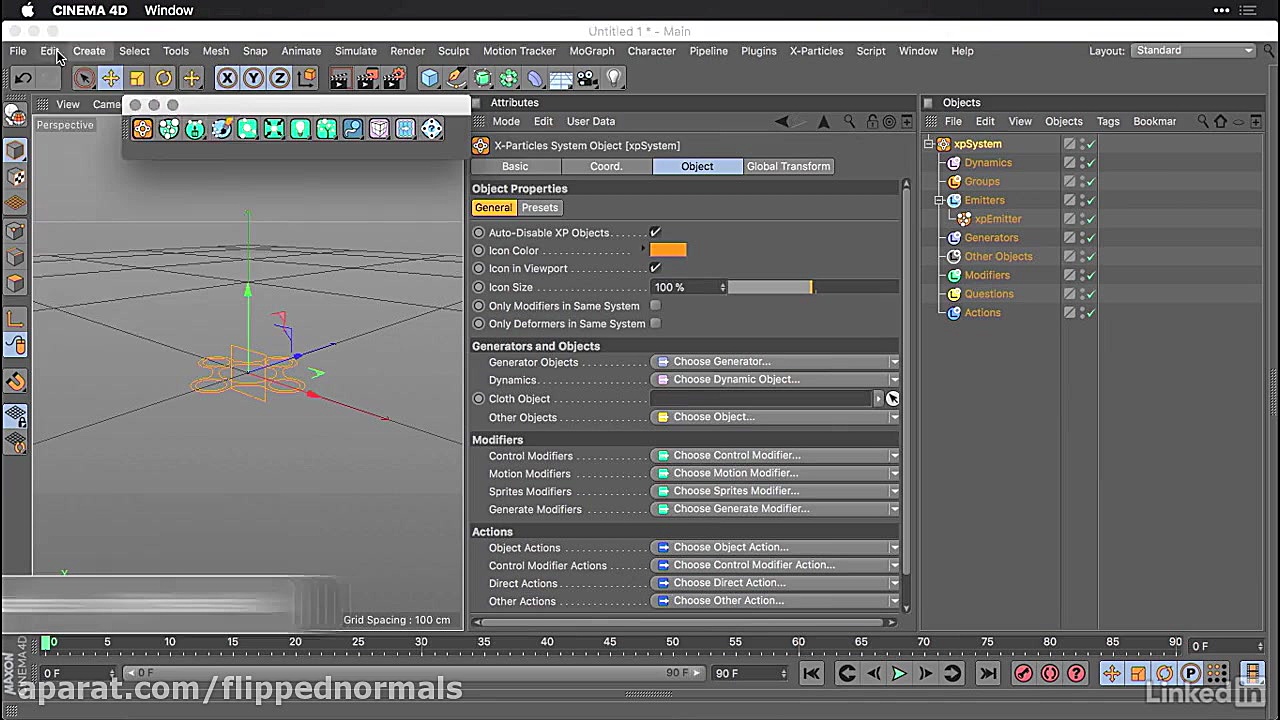Click the xpSystem icon in the X-Particles palette
The image size is (1280, 720).
point(142,129)
